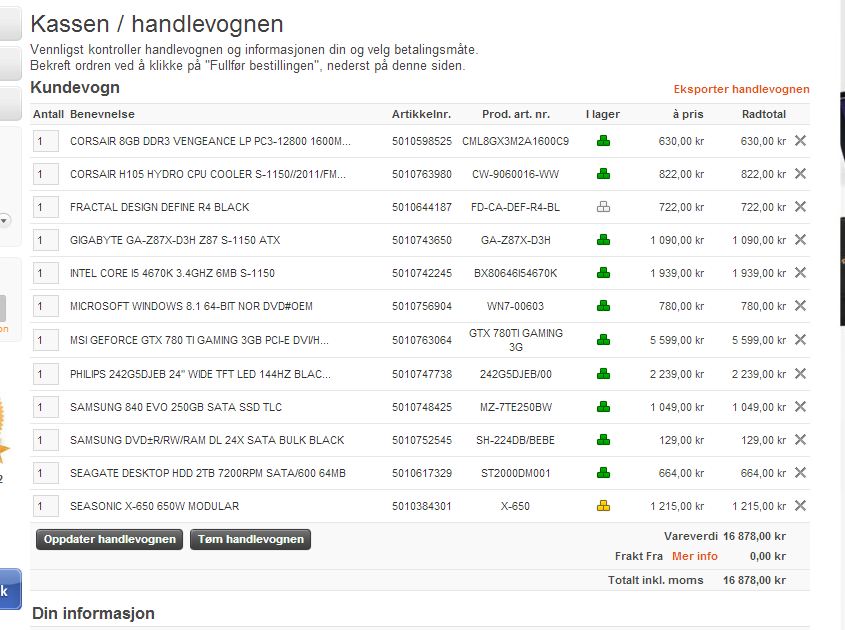Click Totalt inkl. moms label
This screenshot has height=630, width=845.
coord(655,580)
